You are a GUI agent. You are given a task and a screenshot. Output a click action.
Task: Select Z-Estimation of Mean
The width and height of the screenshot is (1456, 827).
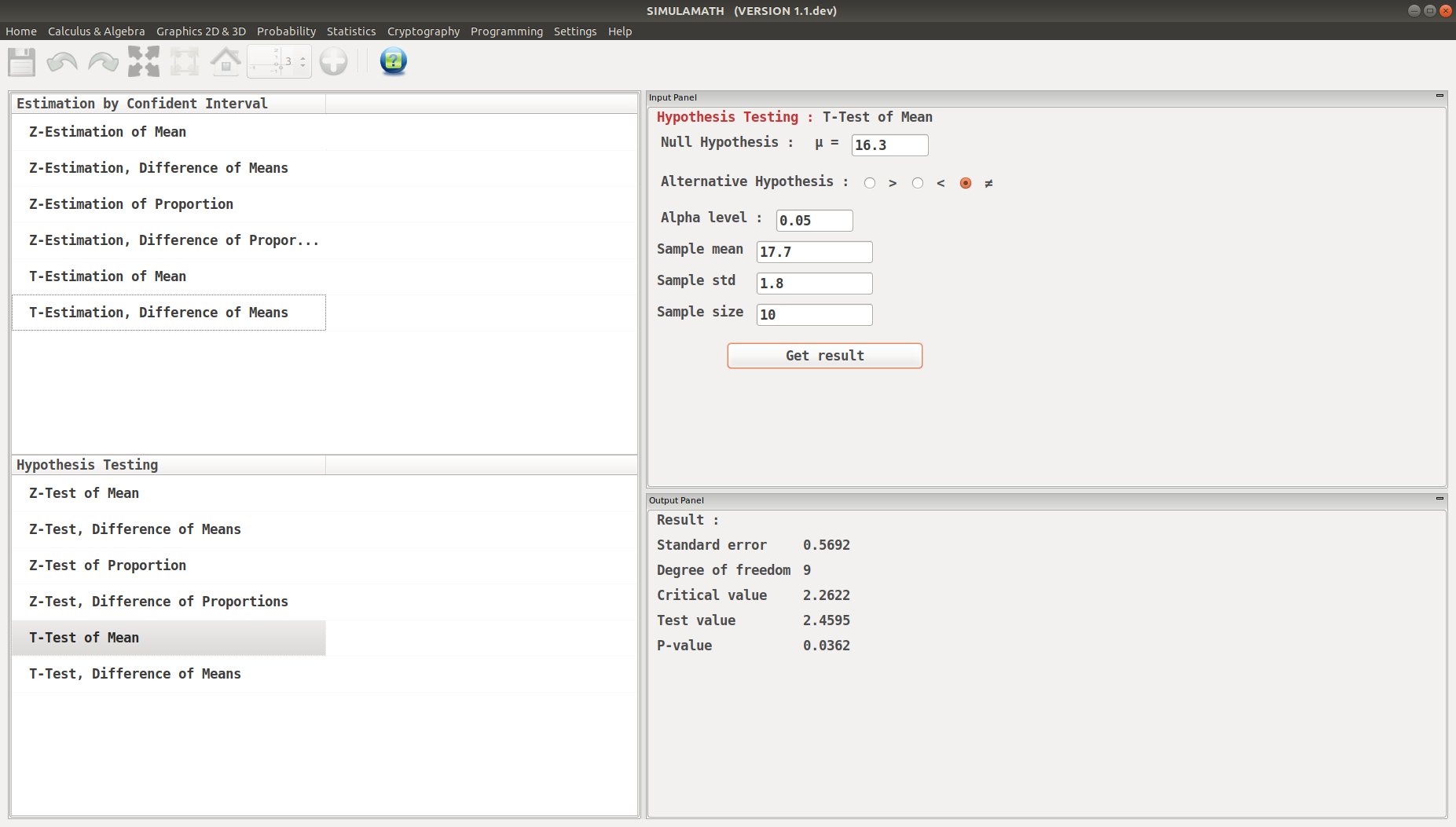point(169,132)
